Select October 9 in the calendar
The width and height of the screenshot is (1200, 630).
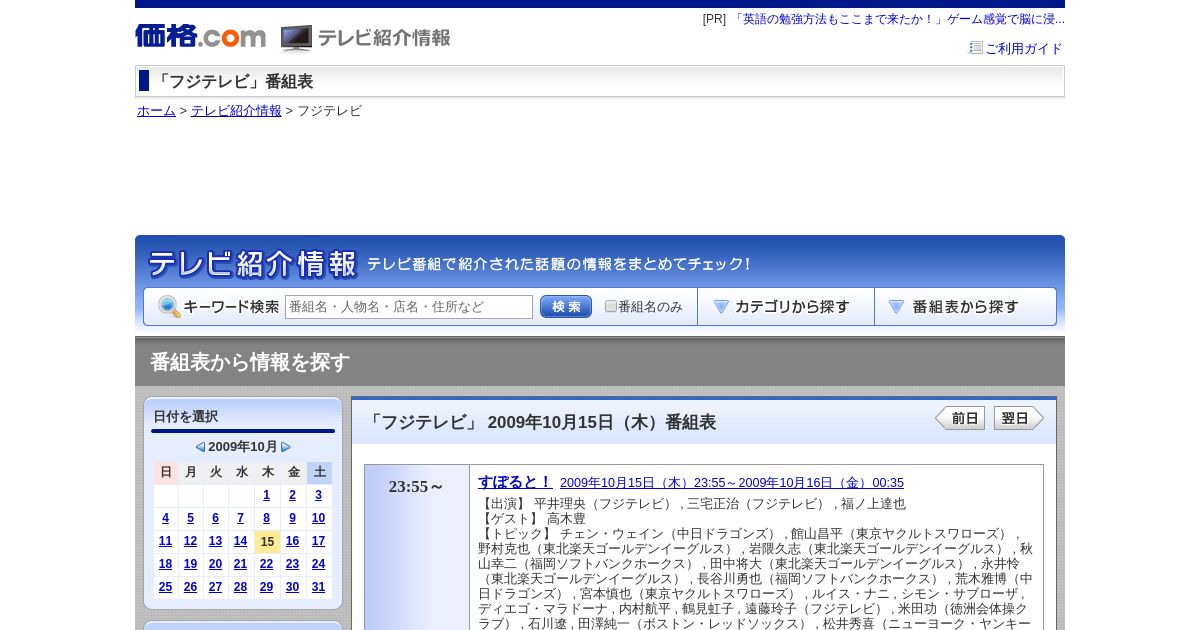[x=293, y=518]
